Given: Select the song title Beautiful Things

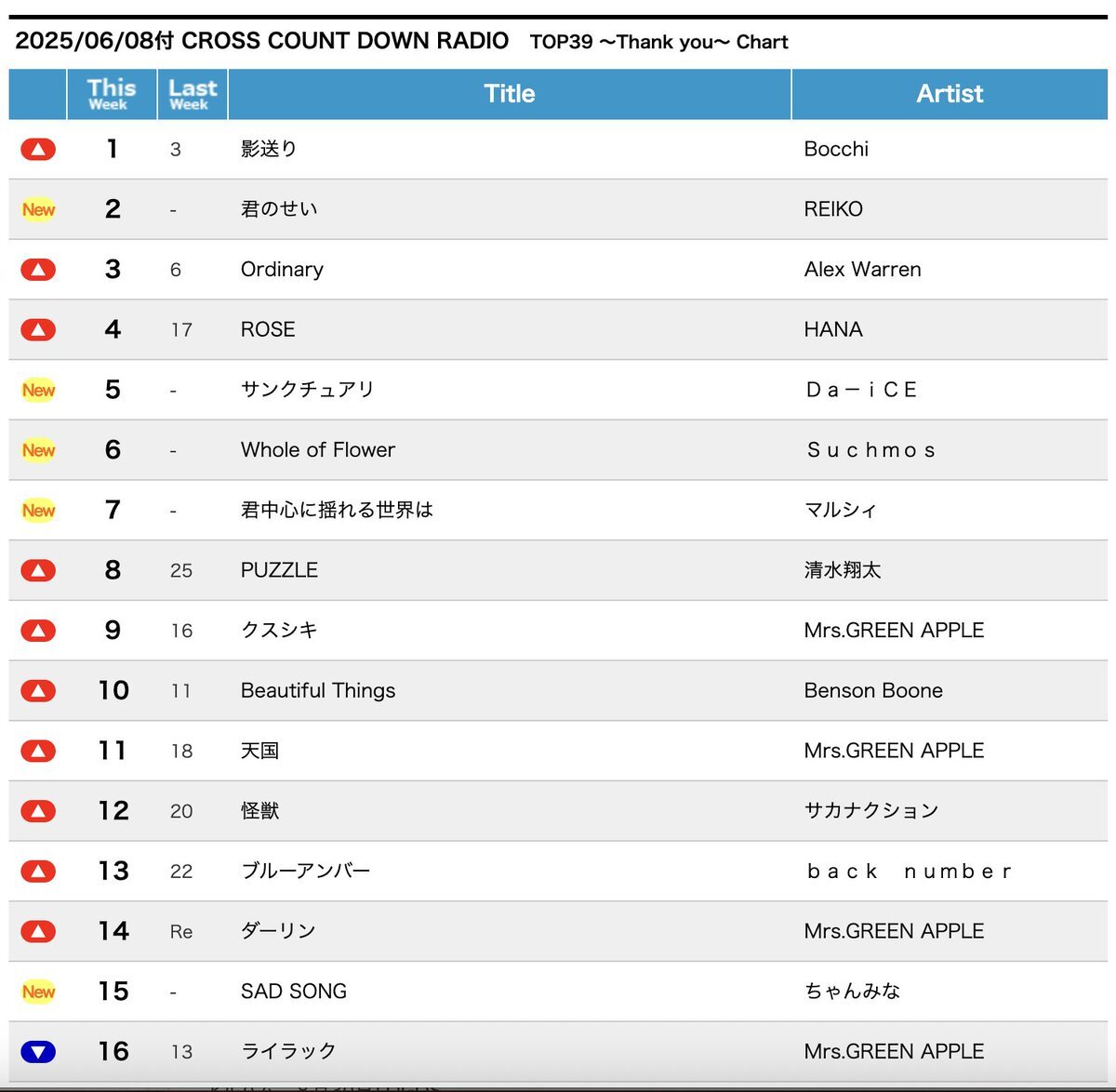Looking at the screenshot, I should (x=318, y=690).
